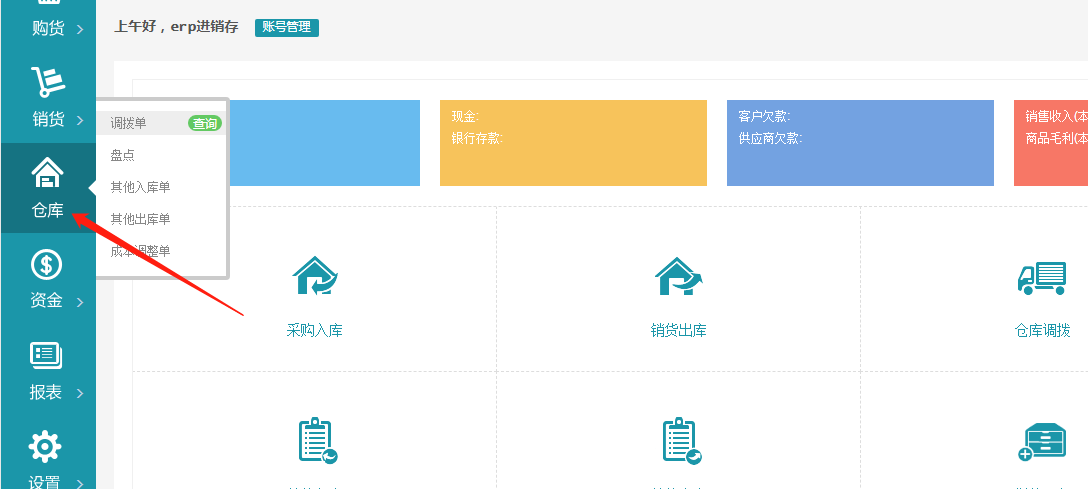Select 盘点 from the warehouse submenu
Image resolution: width=1088 pixels, height=489 pixels.
[123, 155]
